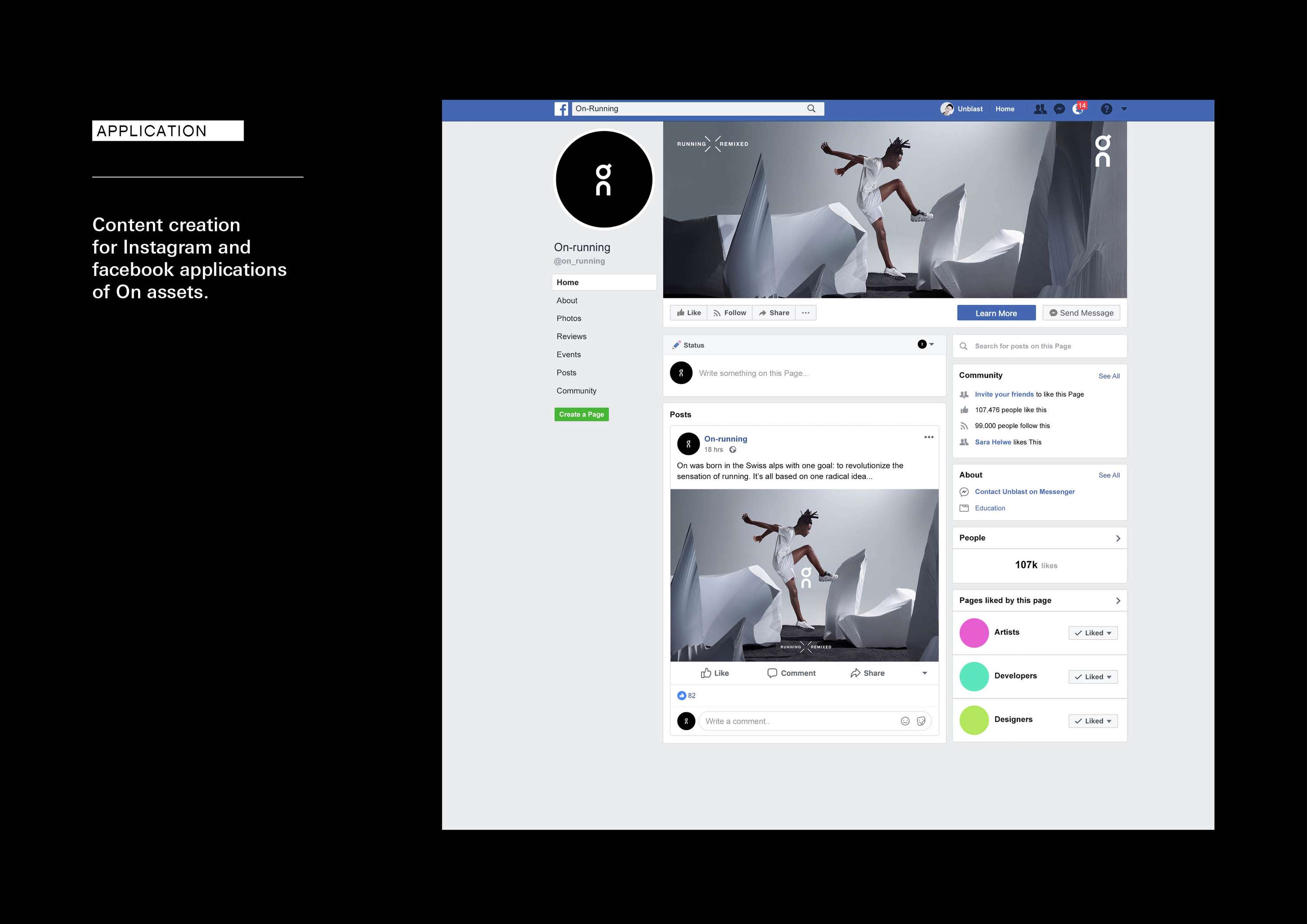Click Share on the post
Image resolution: width=1307 pixels, height=924 pixels.
pos(867,673)
